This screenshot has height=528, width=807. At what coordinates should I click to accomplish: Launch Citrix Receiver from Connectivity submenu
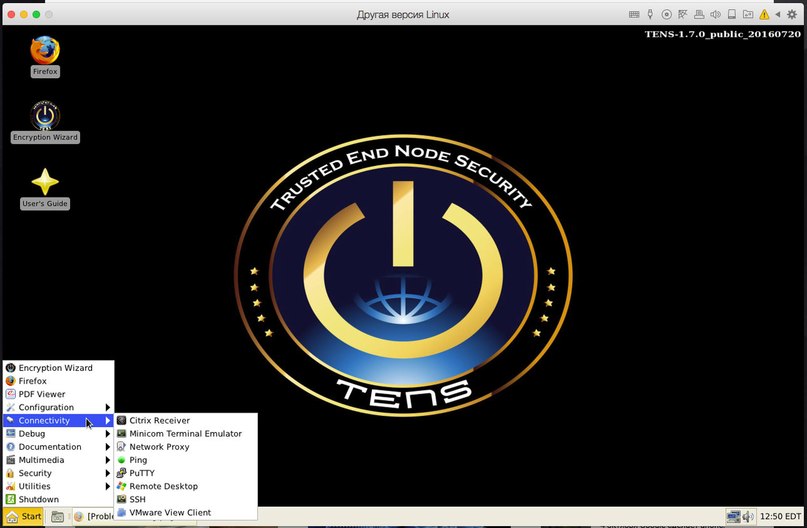click(185, 420)
